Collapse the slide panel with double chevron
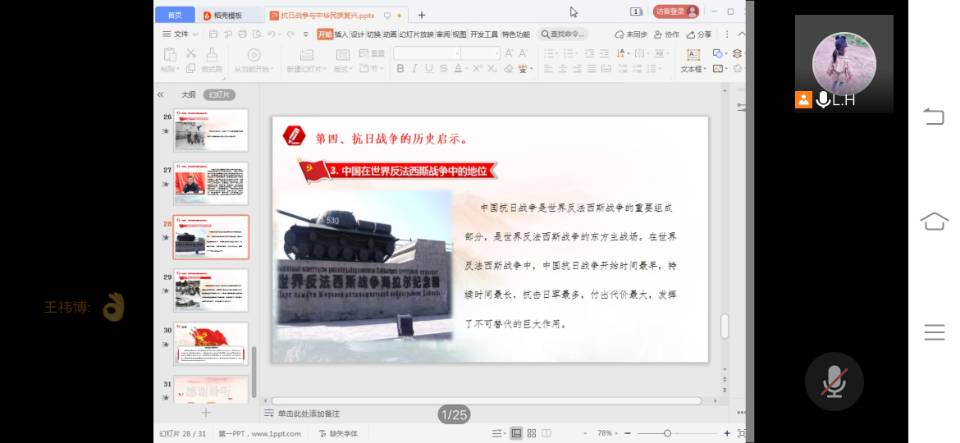Screen dimensions: 960x443 tap(161, 94)
